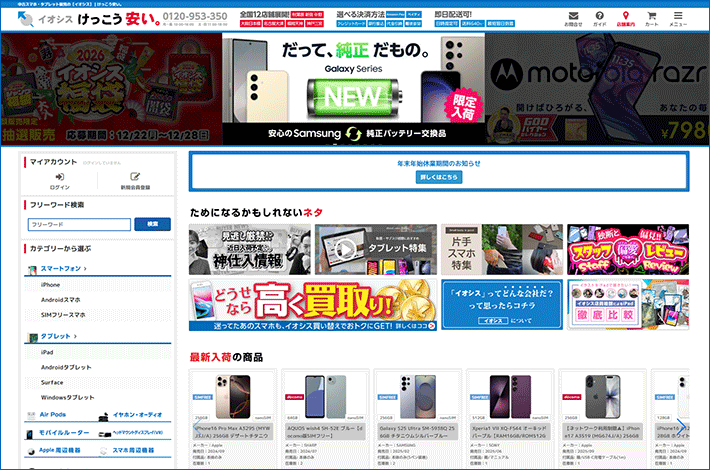Click the Galaxy 純正バッテリー交換品 banner
710x470 pixels.
pyautogui.click(x=354, y=90)
